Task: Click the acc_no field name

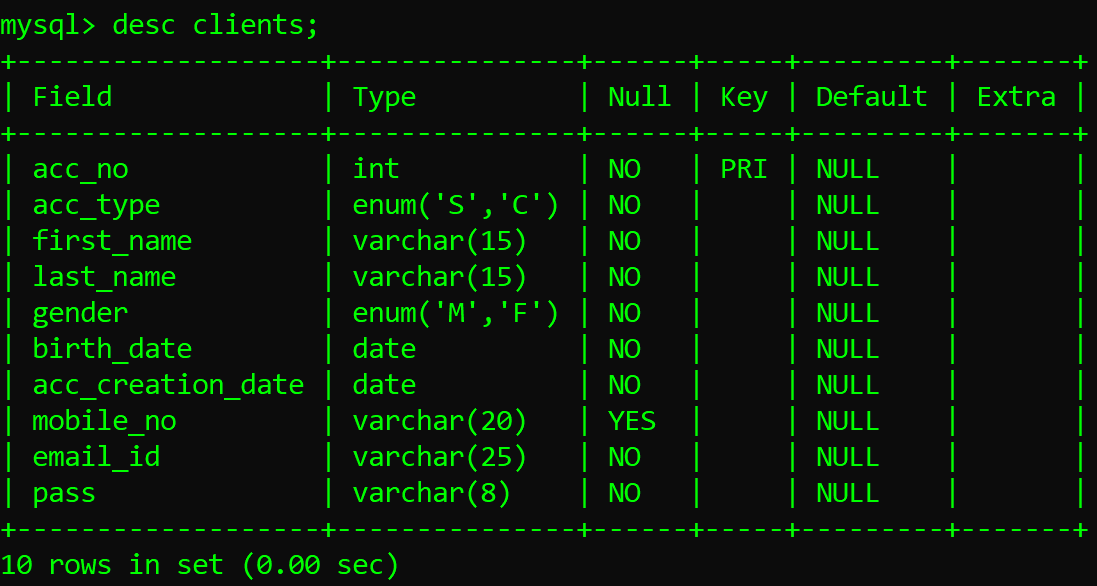Action: pos(80,169)
